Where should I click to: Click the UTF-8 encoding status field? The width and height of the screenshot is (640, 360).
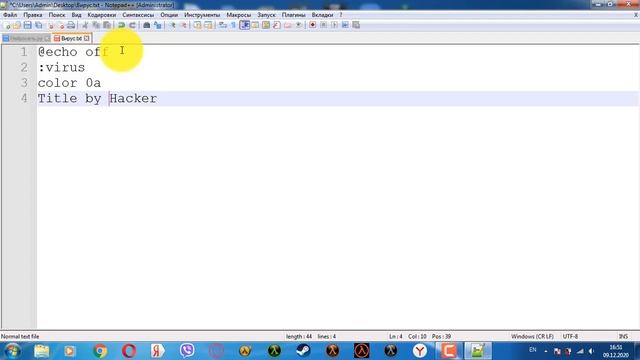[x=570, y=336]
